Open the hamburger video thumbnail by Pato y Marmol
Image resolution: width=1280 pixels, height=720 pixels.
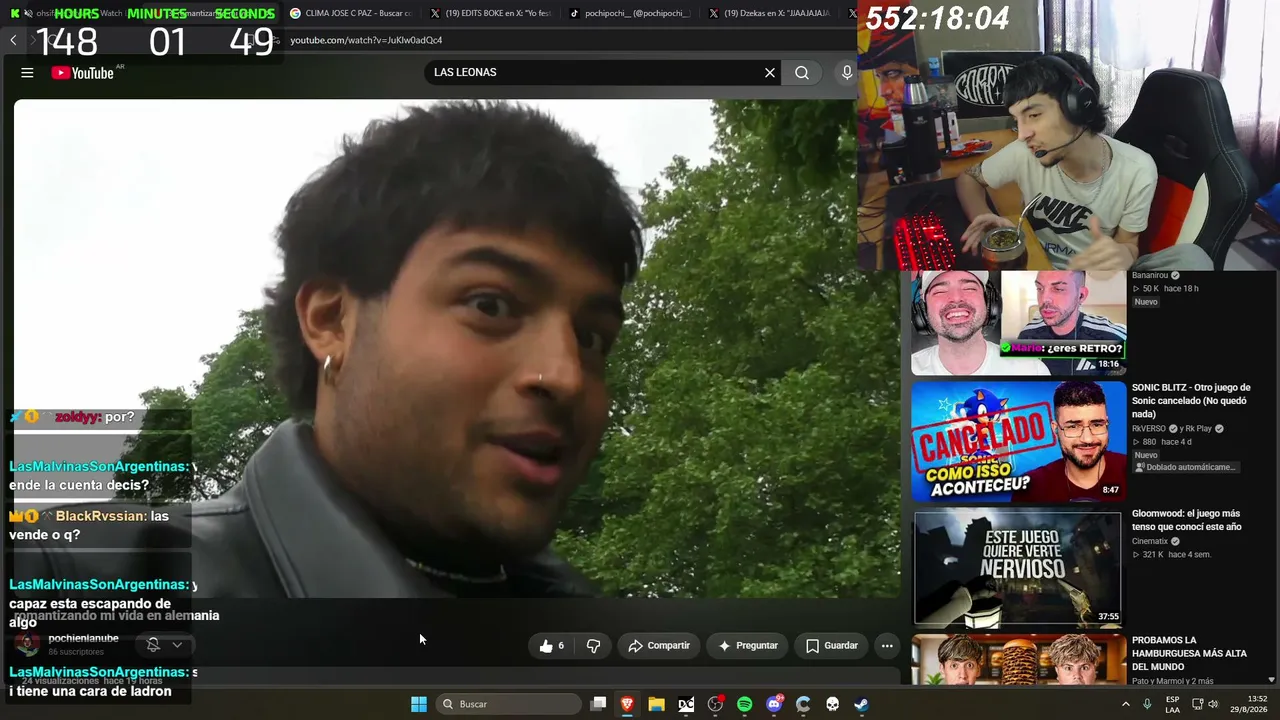point(1018,660)
